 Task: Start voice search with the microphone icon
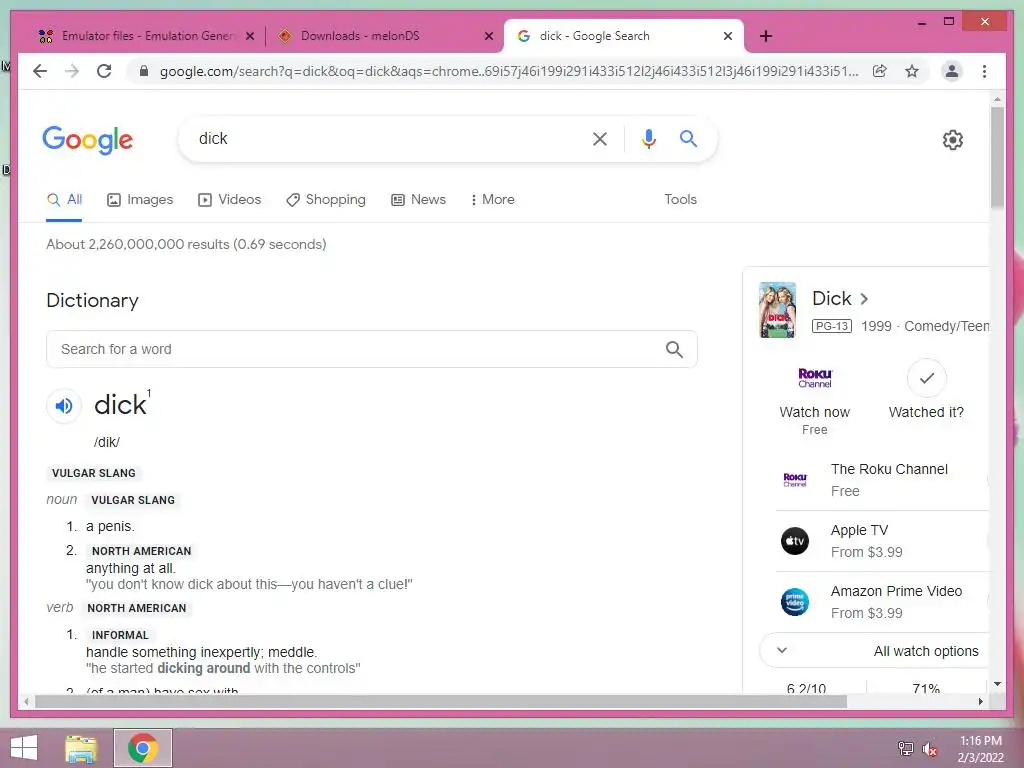tap(648, 138)
